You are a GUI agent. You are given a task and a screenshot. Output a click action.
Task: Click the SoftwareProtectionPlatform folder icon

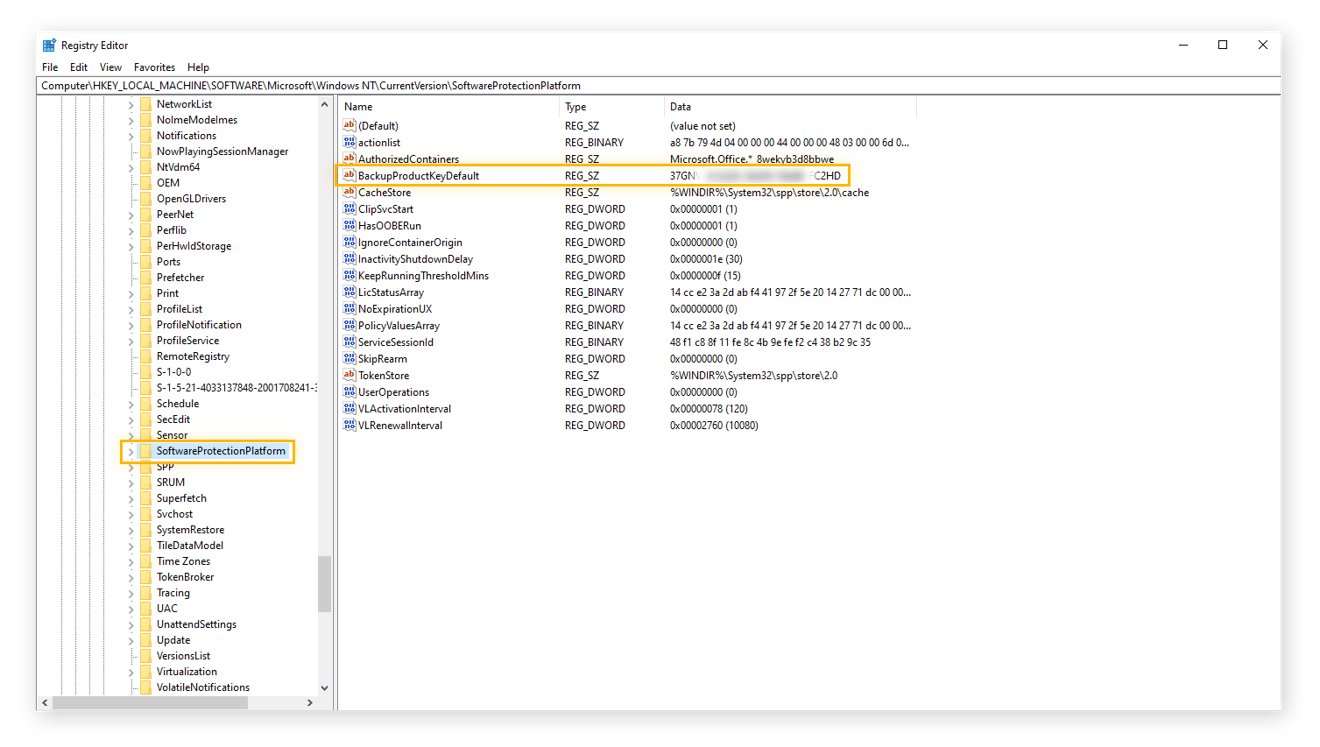click(x=146, y=451)
